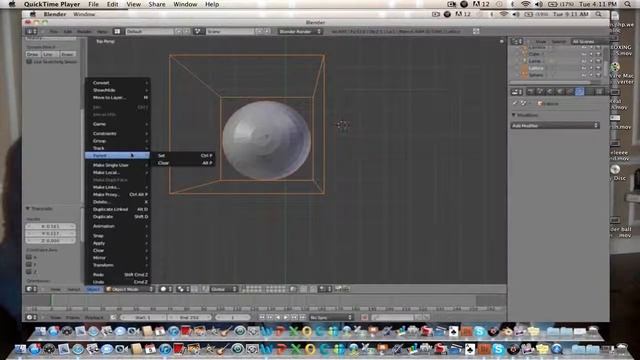Open the Track submenu

tap(118, 148)
